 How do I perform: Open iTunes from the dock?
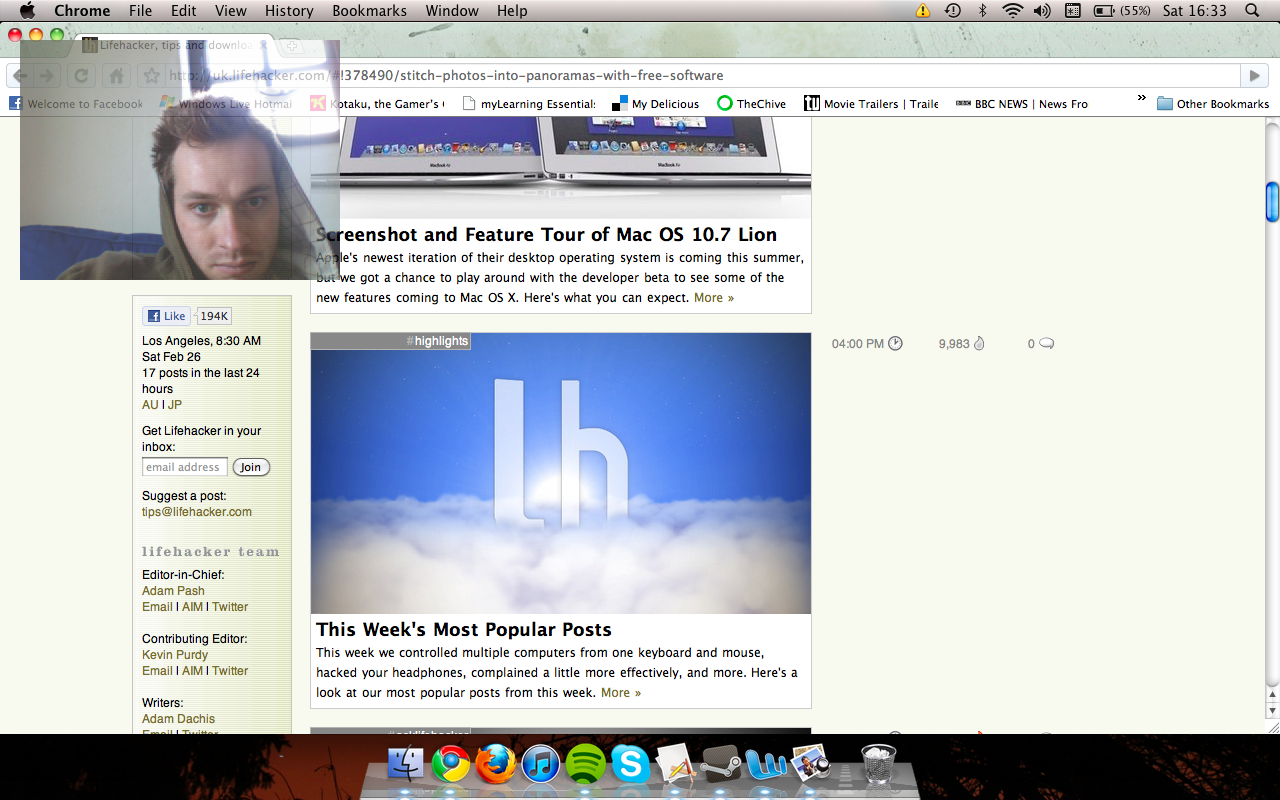pyautogui.click(x=541, y=765)
